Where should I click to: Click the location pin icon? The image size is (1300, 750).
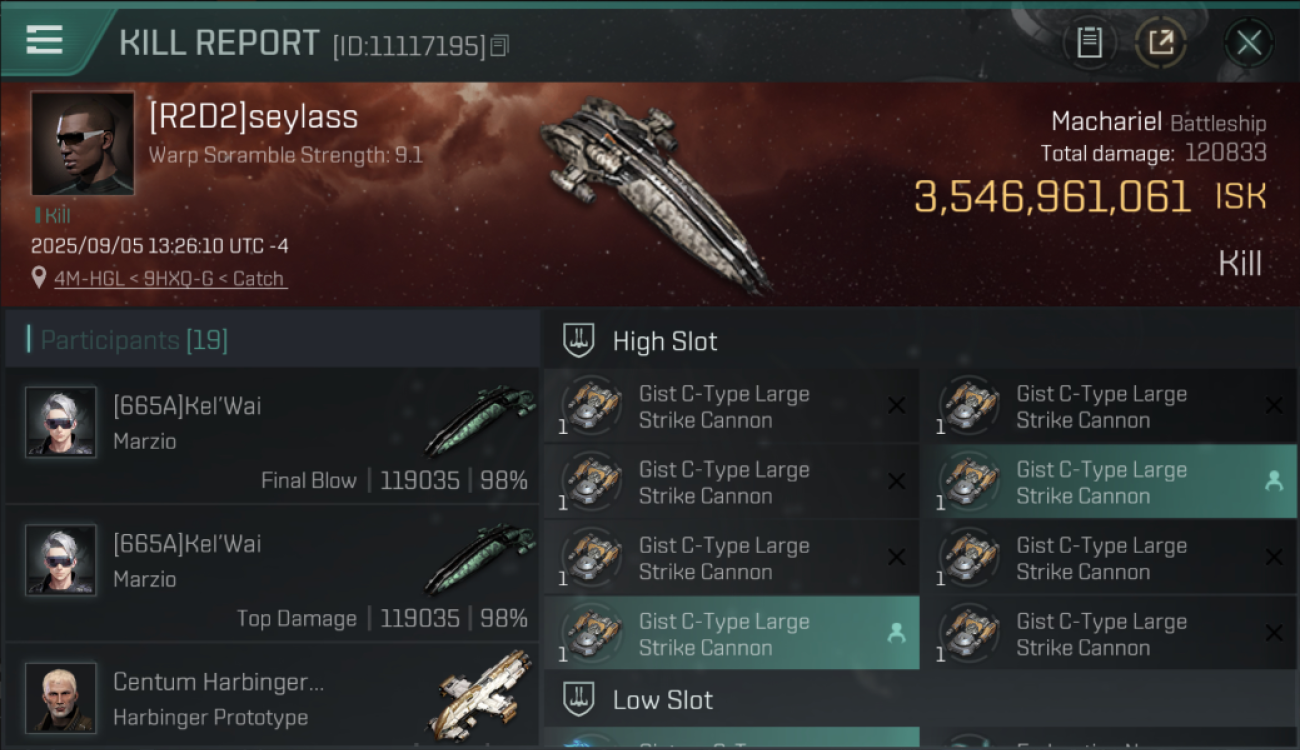39,278
